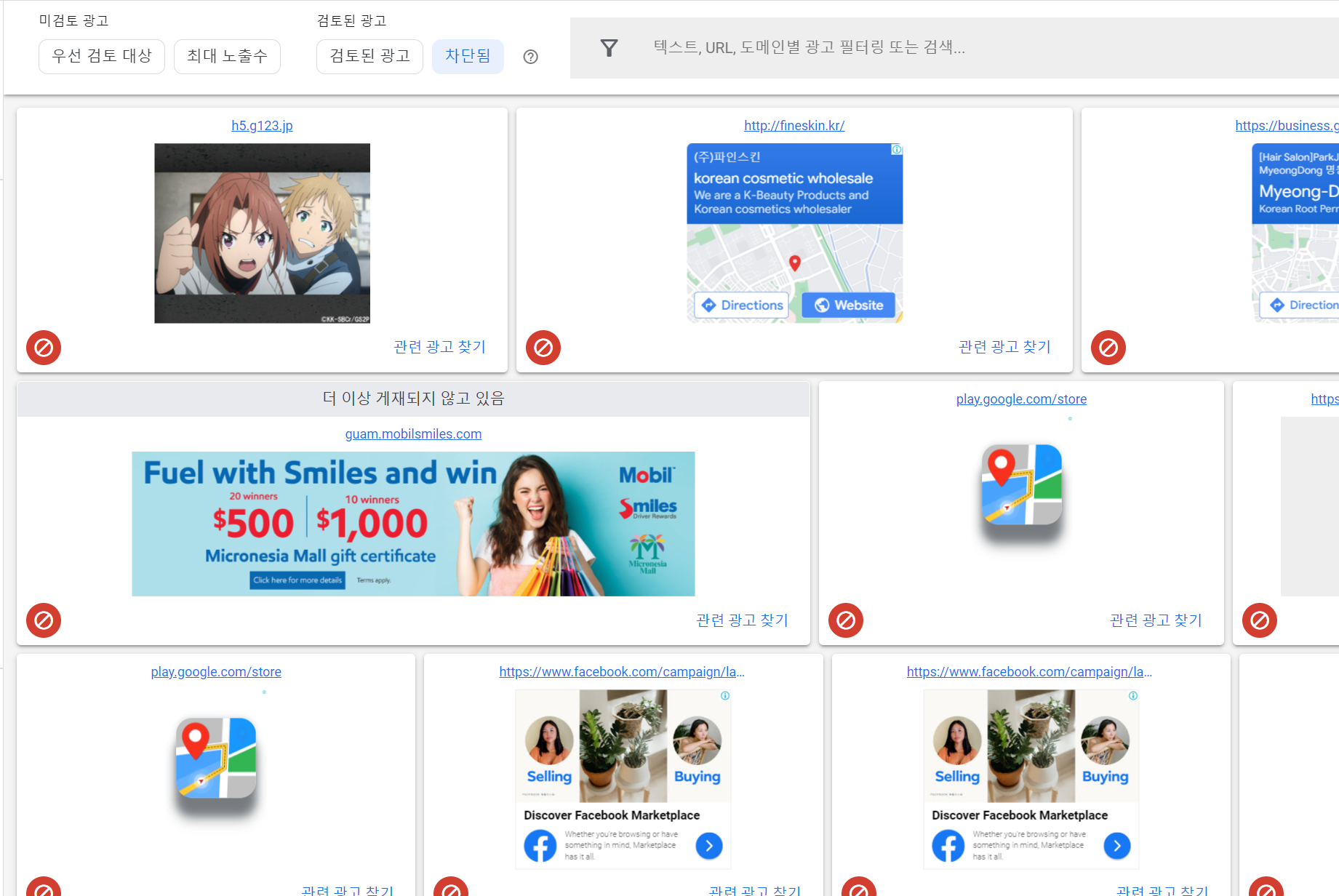Click the blocked icon on guam.mobilsmiles.com ad card
This screenshot has height=896, width=1339.
tap(44, 620)
